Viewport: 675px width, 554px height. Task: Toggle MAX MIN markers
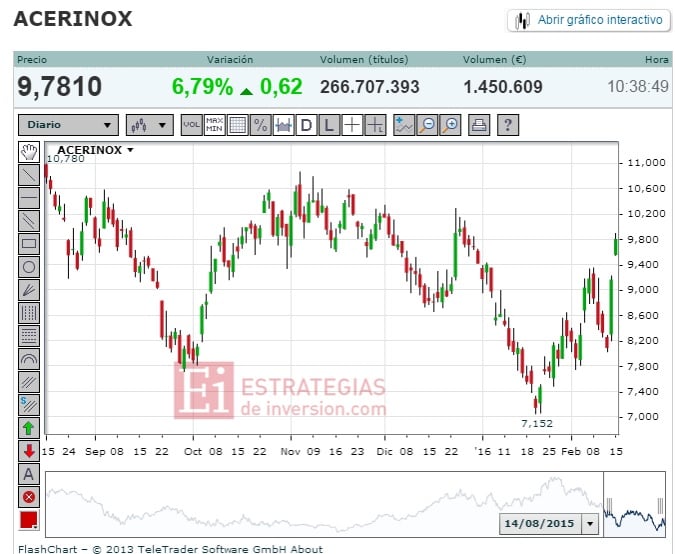[214, 125]
